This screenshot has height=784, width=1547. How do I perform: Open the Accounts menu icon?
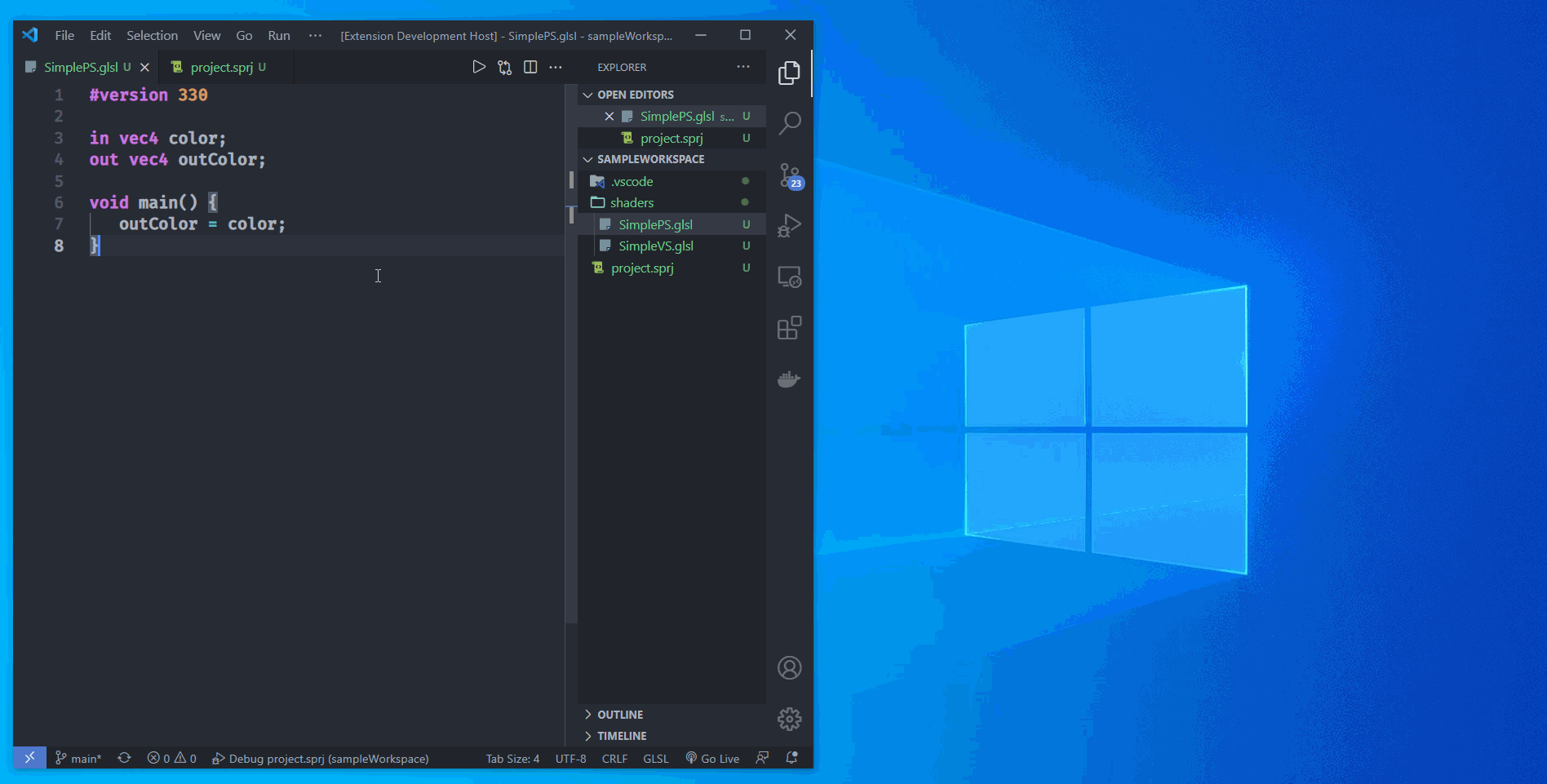[x=789, y=667]
